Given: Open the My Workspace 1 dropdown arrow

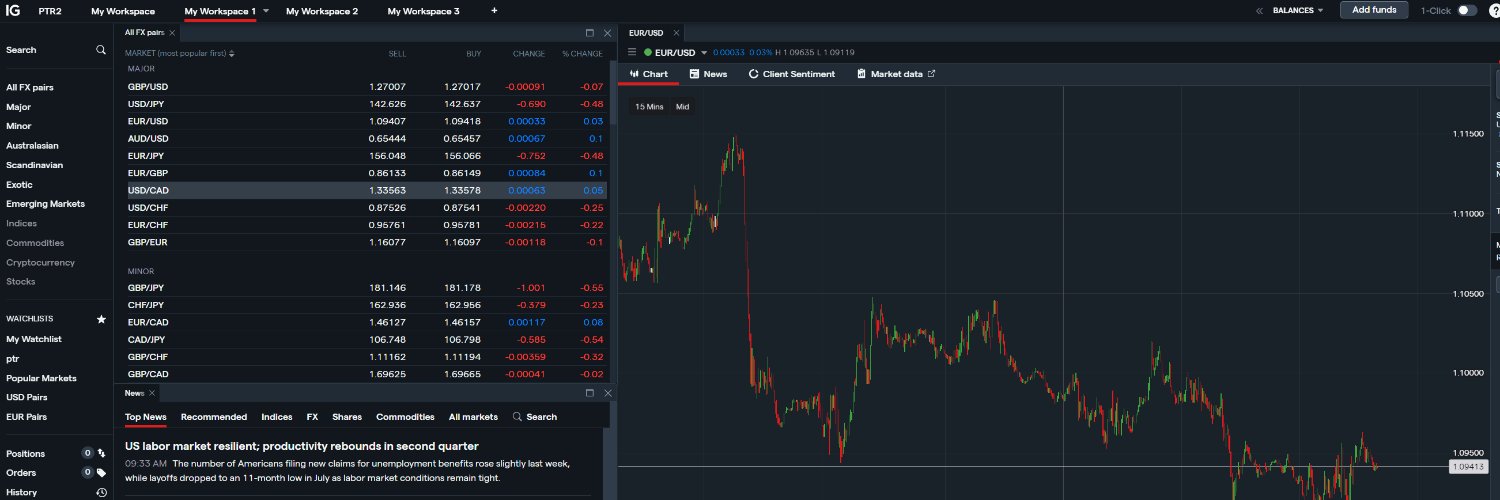Looking at the screenshot, I should [x=266, y=11].
